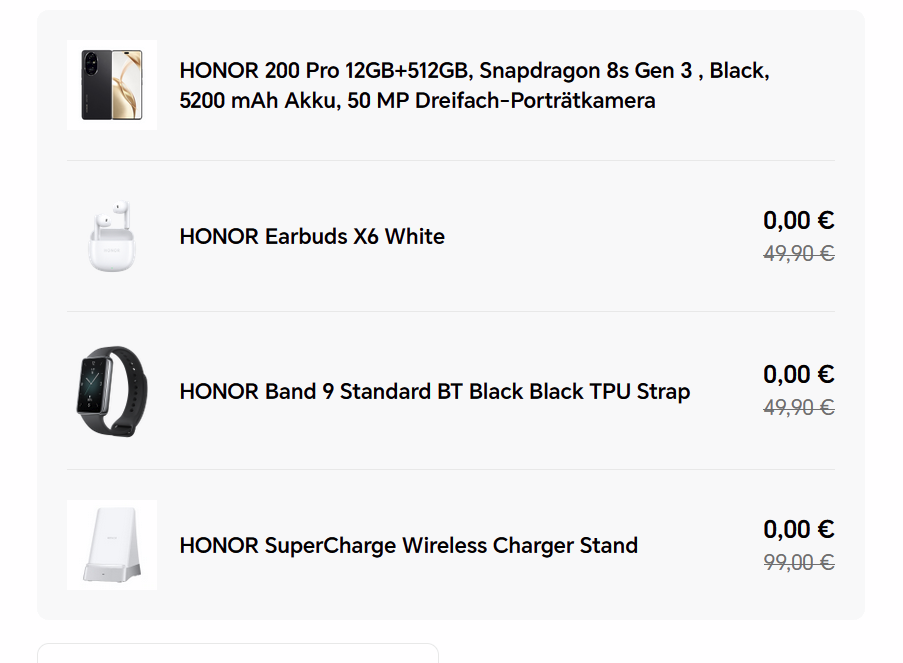The width and height of the screenshot is (903, 663).
Task: Click the Band 9 crossed-out 49,90 € price
Action: (x=798, y=408)
